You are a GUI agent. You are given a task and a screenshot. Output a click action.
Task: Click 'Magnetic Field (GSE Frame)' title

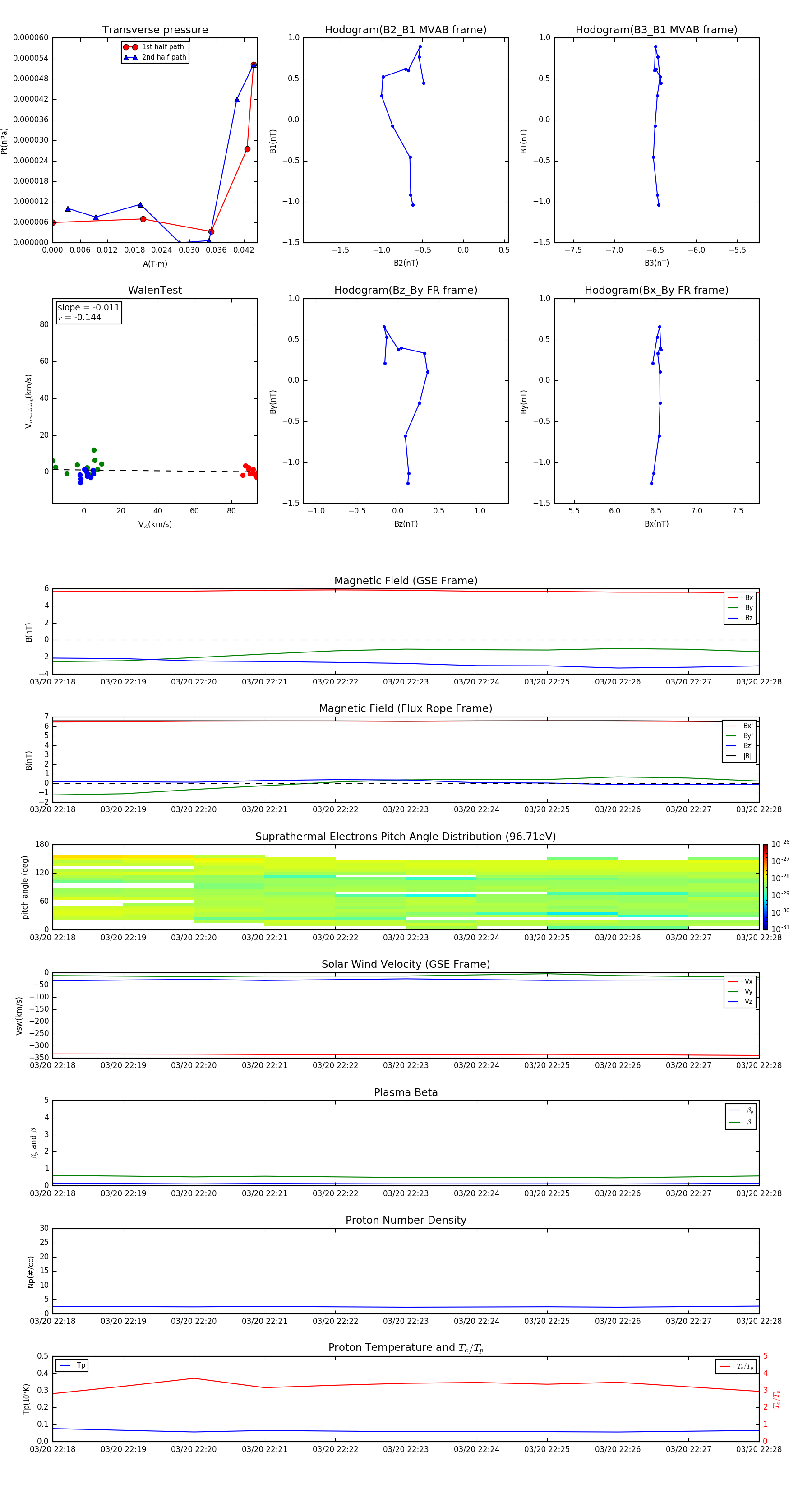406,581
